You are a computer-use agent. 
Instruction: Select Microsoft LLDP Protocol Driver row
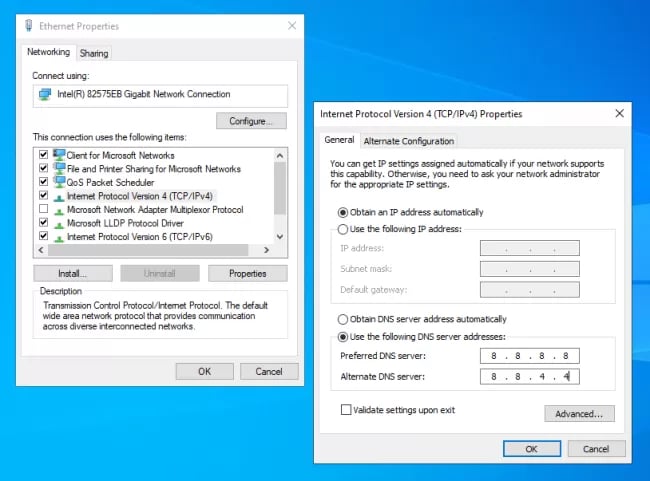click(125, 223)
